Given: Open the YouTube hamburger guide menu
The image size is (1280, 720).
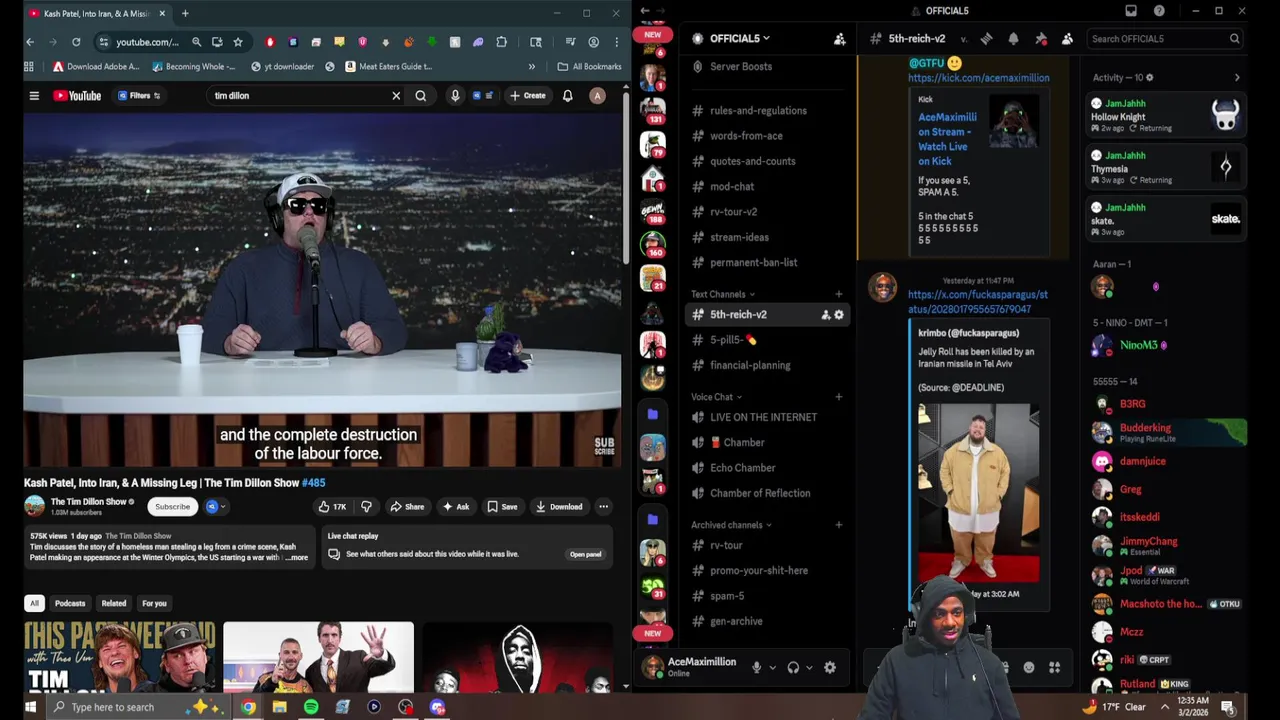Looking at the screenshot, I should (x=34, y=96).
